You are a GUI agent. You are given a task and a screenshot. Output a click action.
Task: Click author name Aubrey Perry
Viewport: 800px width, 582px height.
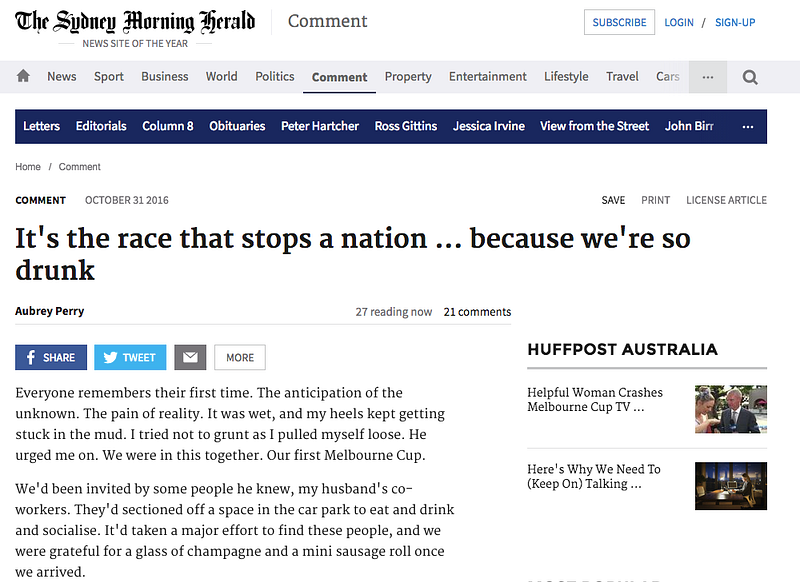click(49, 311)
